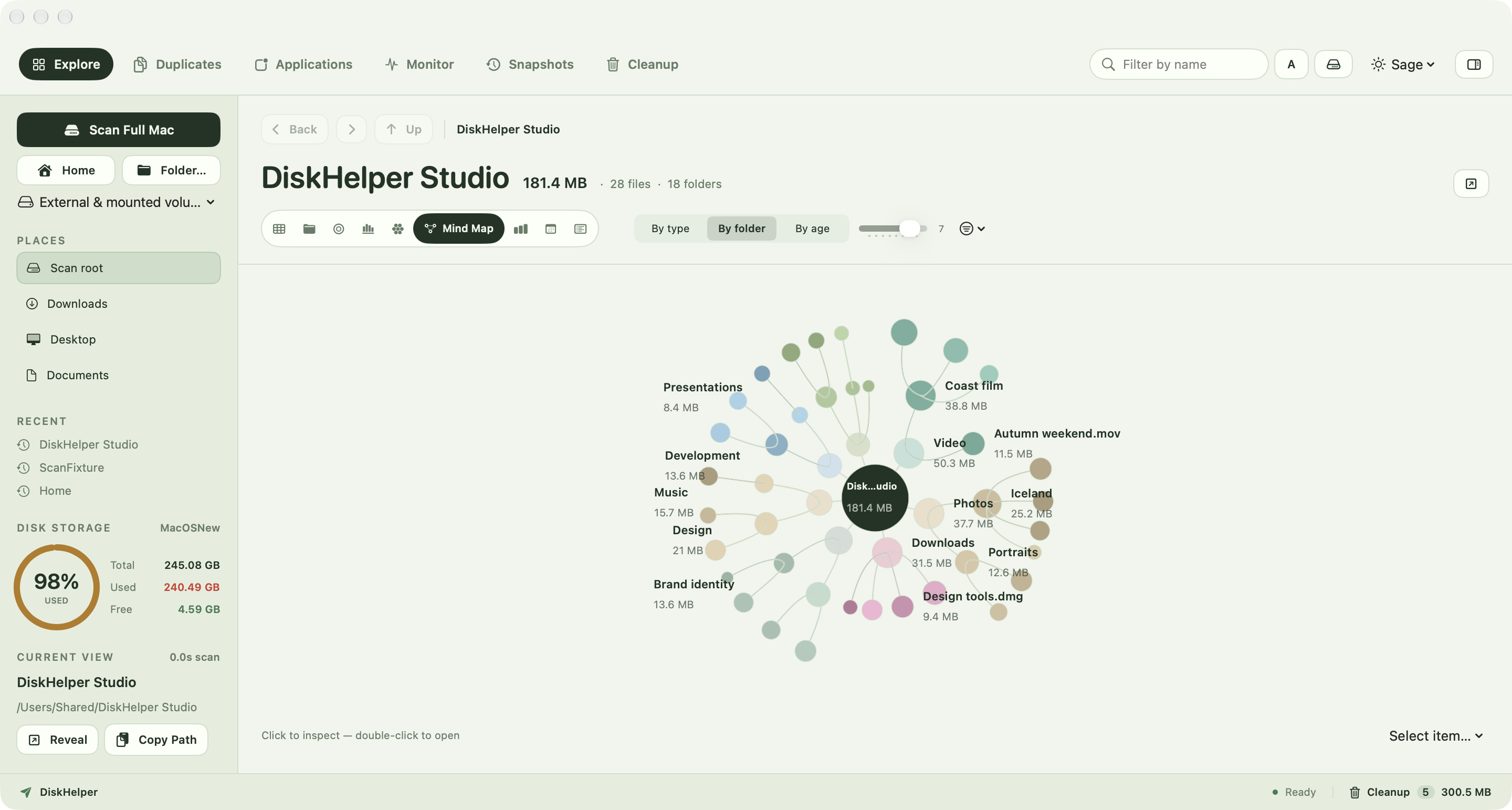The height and width of the screenshot is (810, 1512).
Task: Open the view in new window icon
Action: click(1471, 184)
